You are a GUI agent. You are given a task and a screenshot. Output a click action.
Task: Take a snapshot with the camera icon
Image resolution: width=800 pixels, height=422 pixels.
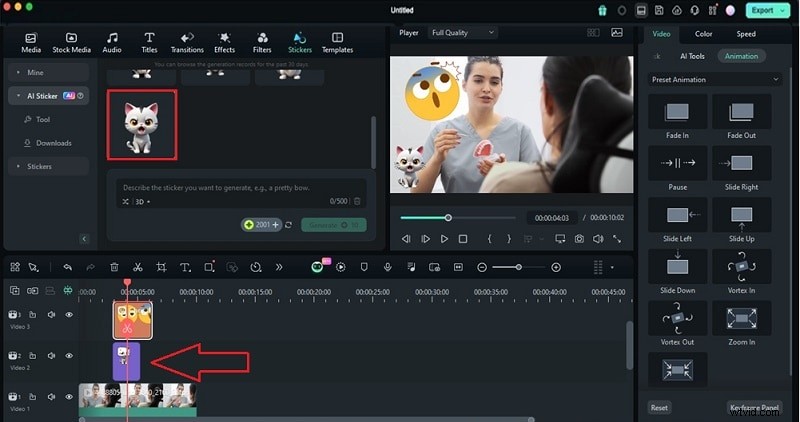coord(579,239)
